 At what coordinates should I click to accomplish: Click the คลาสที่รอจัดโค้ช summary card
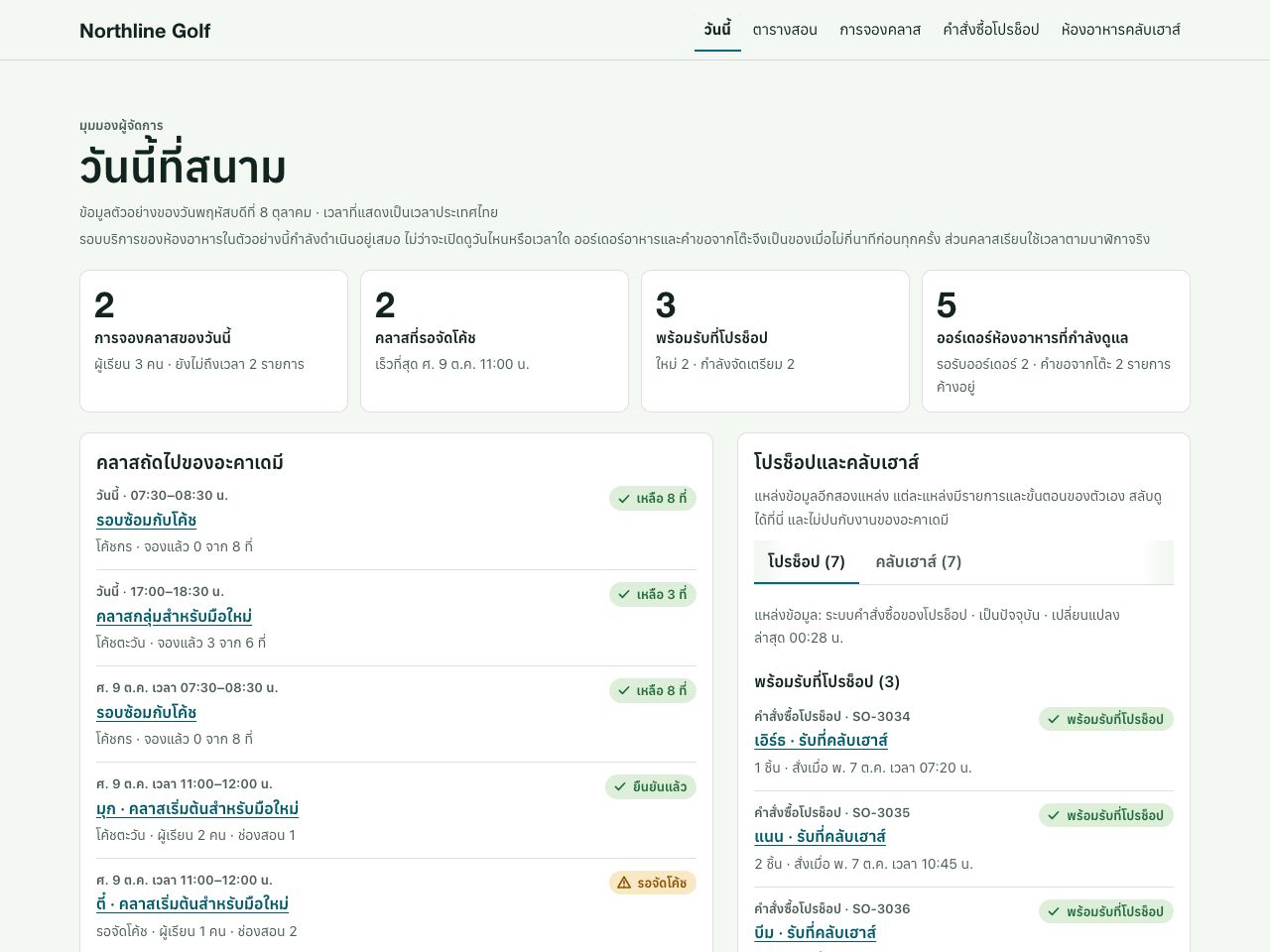494,341
